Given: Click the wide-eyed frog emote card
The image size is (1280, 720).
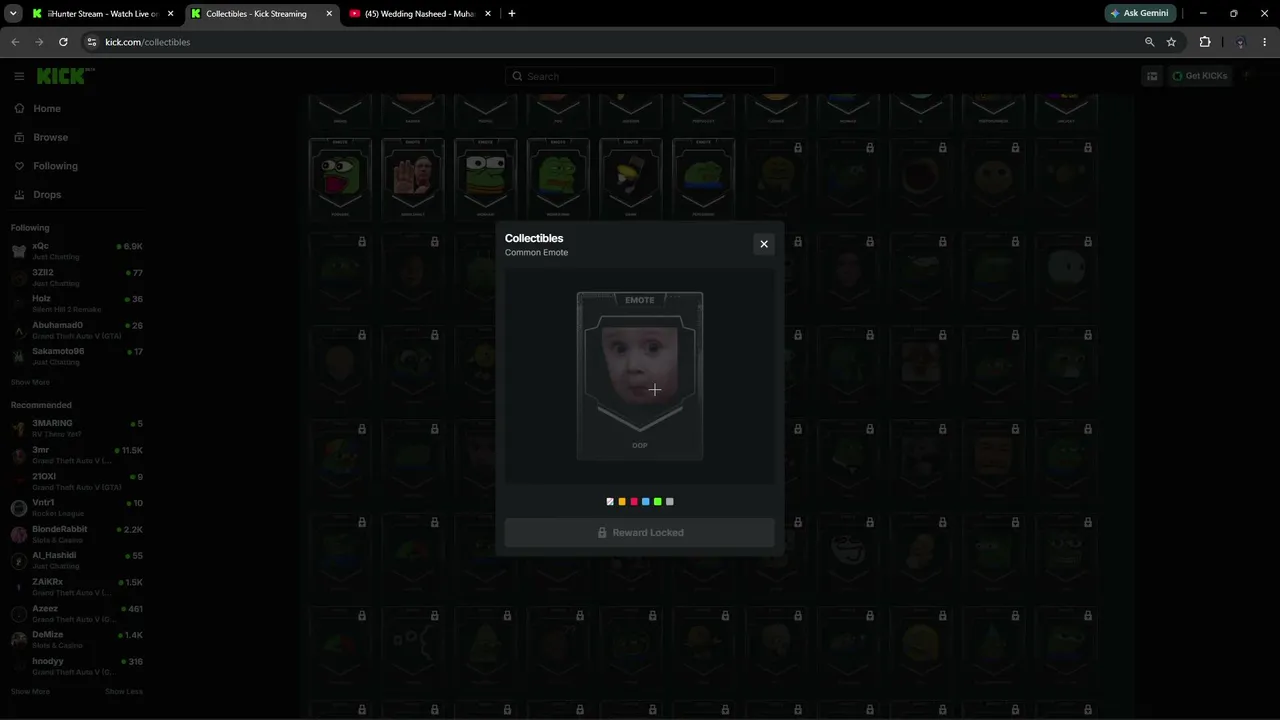Looking at the screenshot, I should tap(486, 178).
